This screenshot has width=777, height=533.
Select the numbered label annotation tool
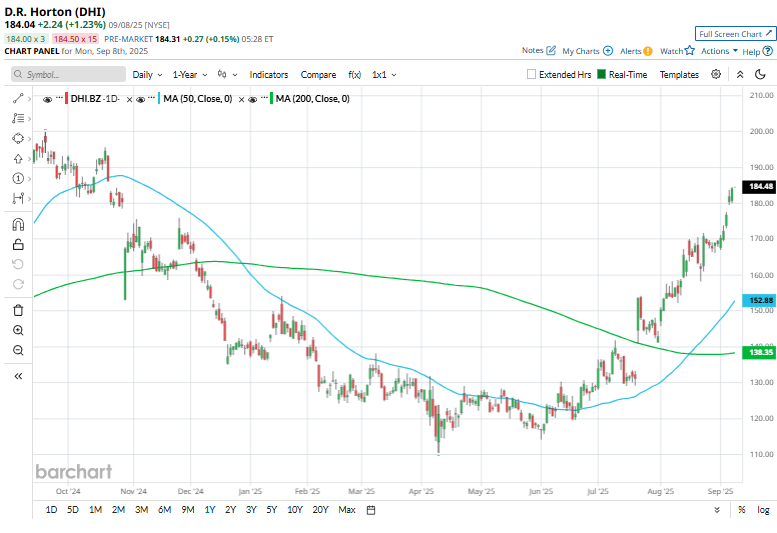18,178
